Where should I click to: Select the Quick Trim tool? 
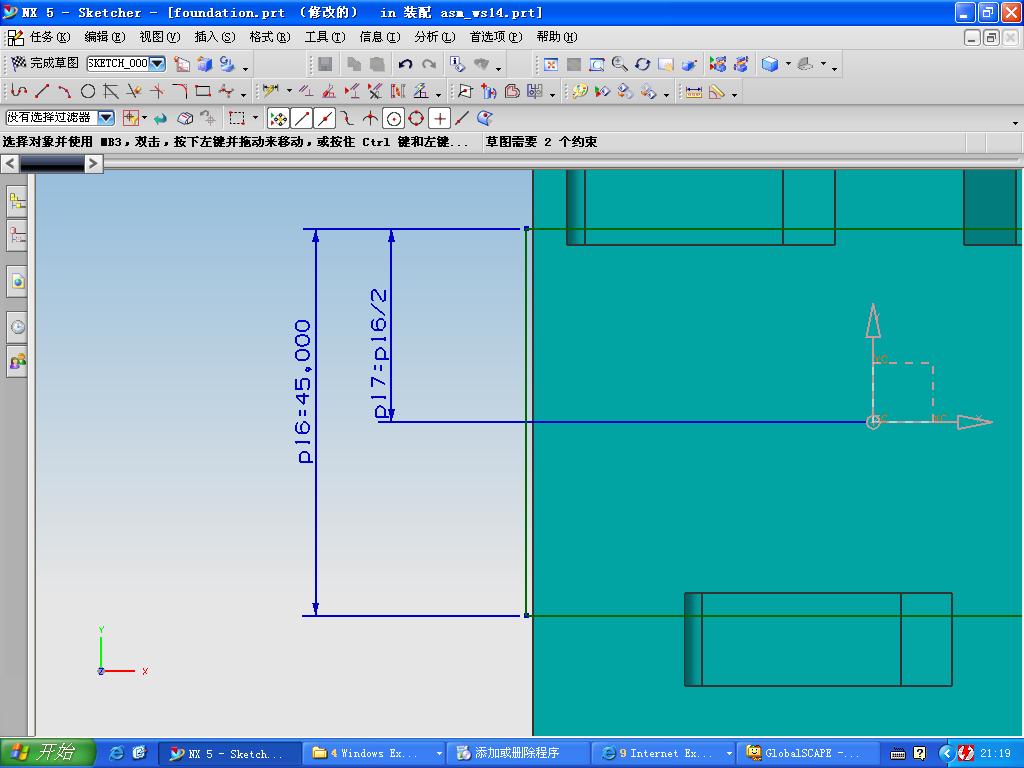pyautogui.click(x=134, y=91)
